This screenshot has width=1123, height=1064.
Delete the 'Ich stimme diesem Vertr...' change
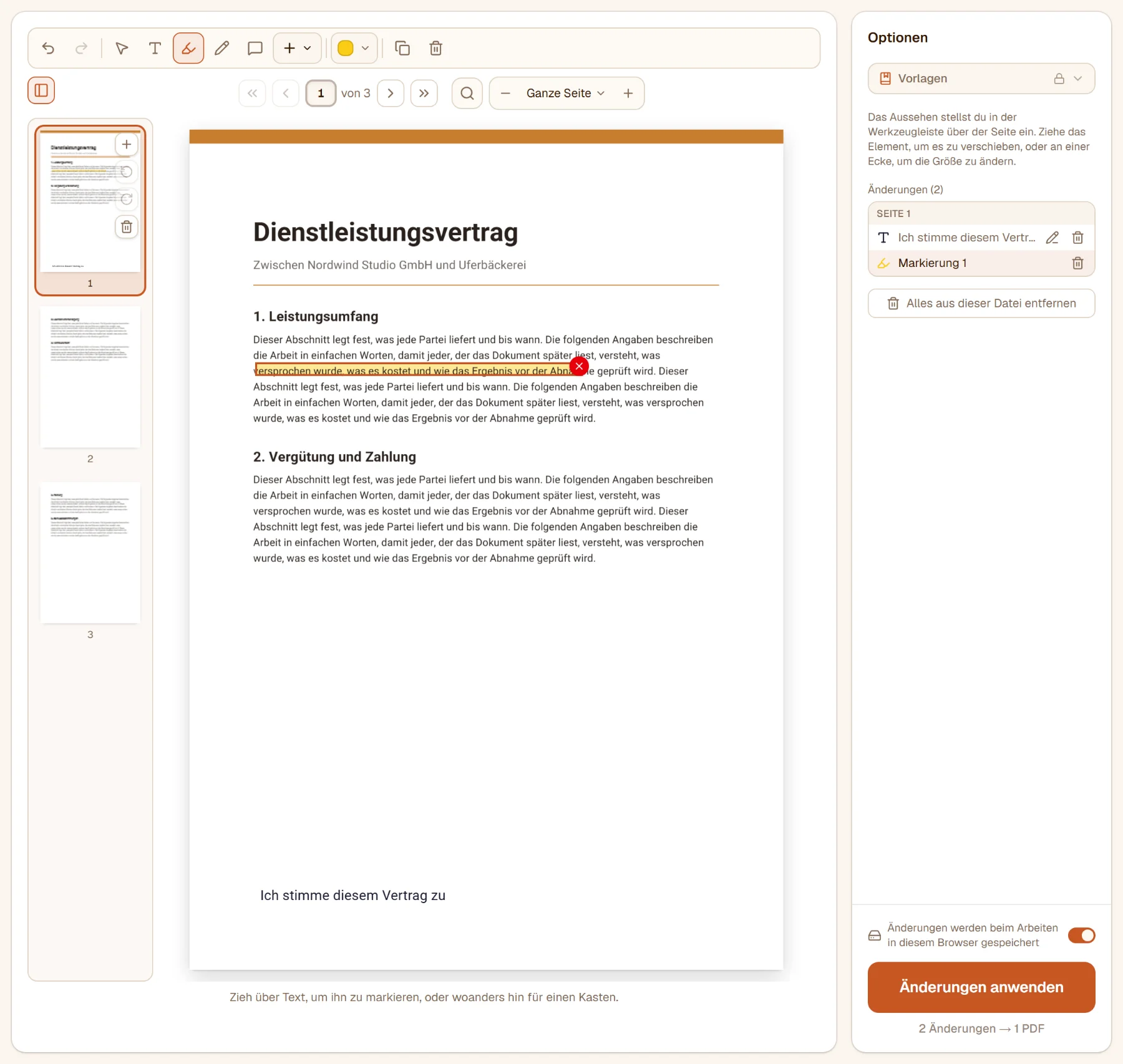point(1077,238)
